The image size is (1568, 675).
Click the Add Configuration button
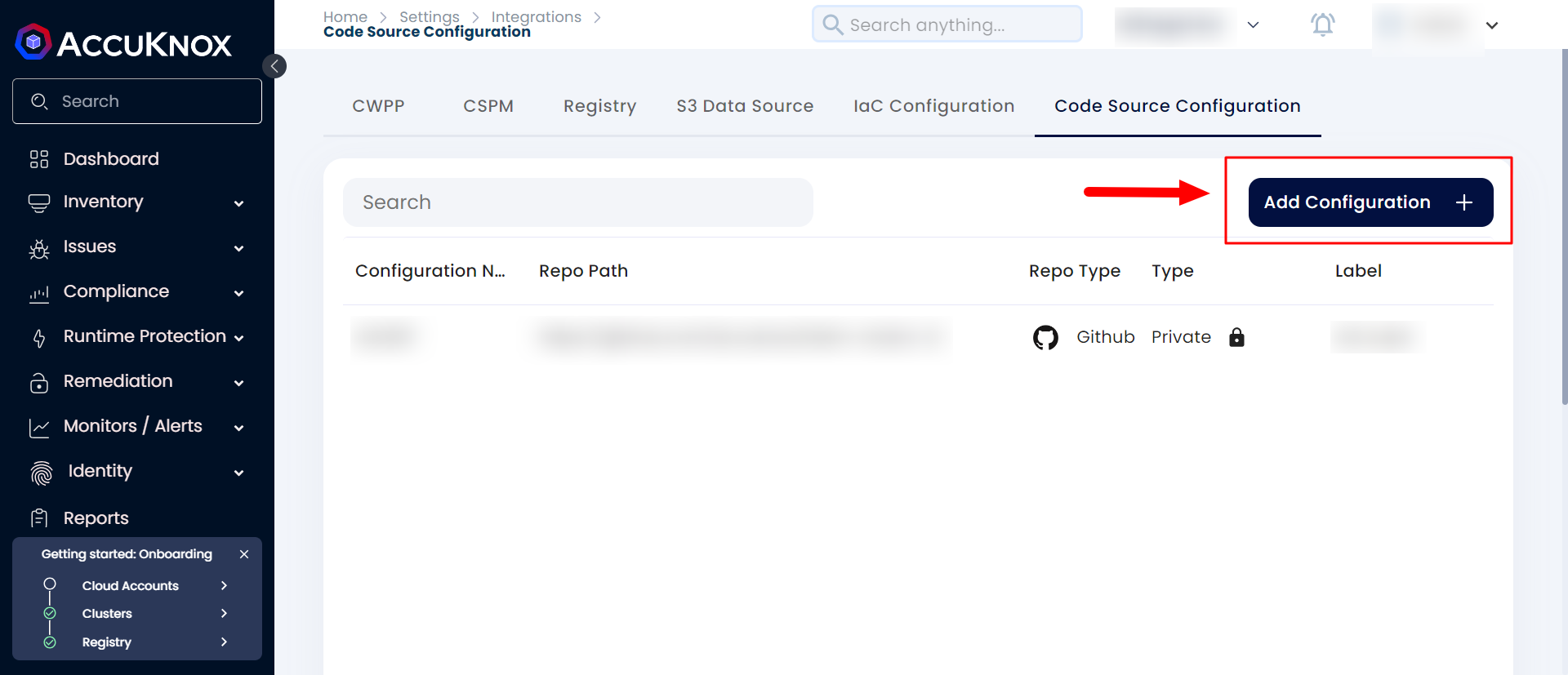click(1371, 202)
